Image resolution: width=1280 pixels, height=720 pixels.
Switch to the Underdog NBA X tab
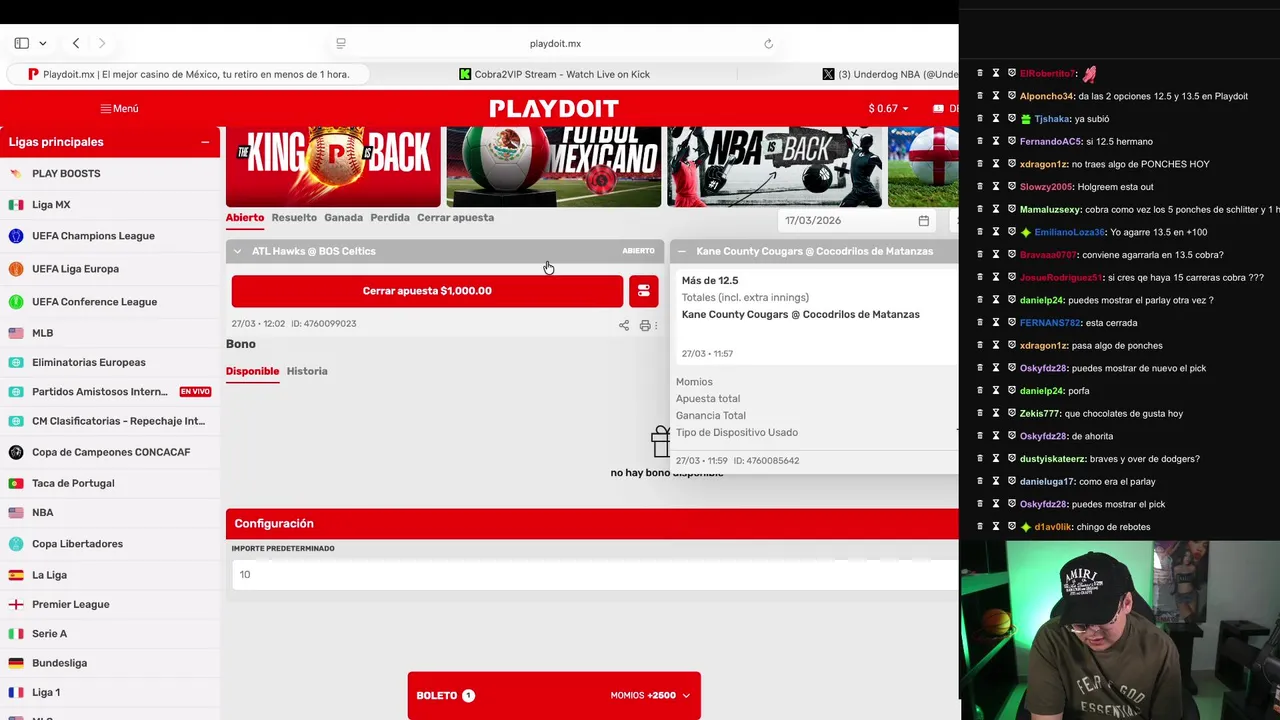tap(890, 74)
